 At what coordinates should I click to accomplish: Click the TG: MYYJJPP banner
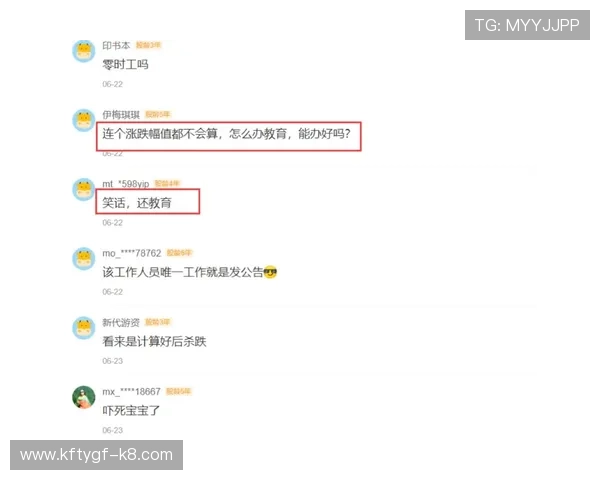[527, 25]
